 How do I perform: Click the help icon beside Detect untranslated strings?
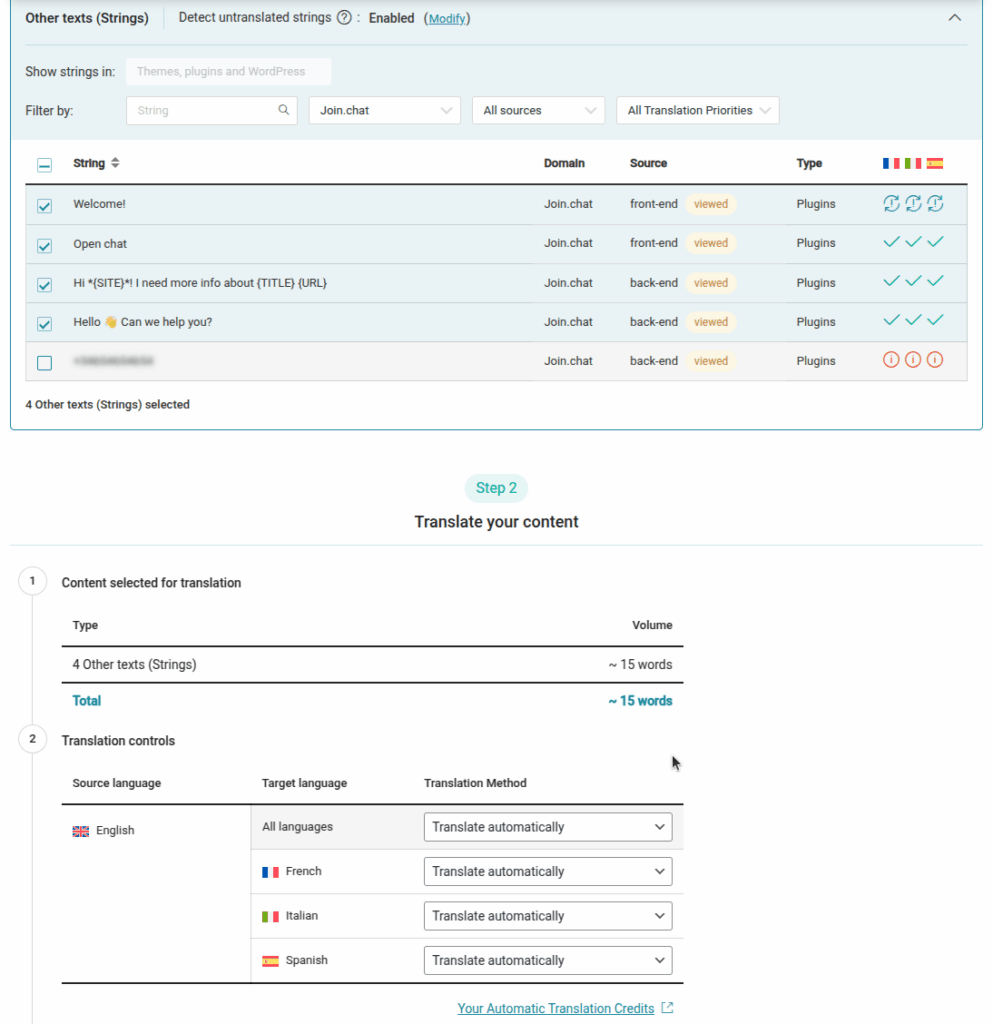(344, 18)
